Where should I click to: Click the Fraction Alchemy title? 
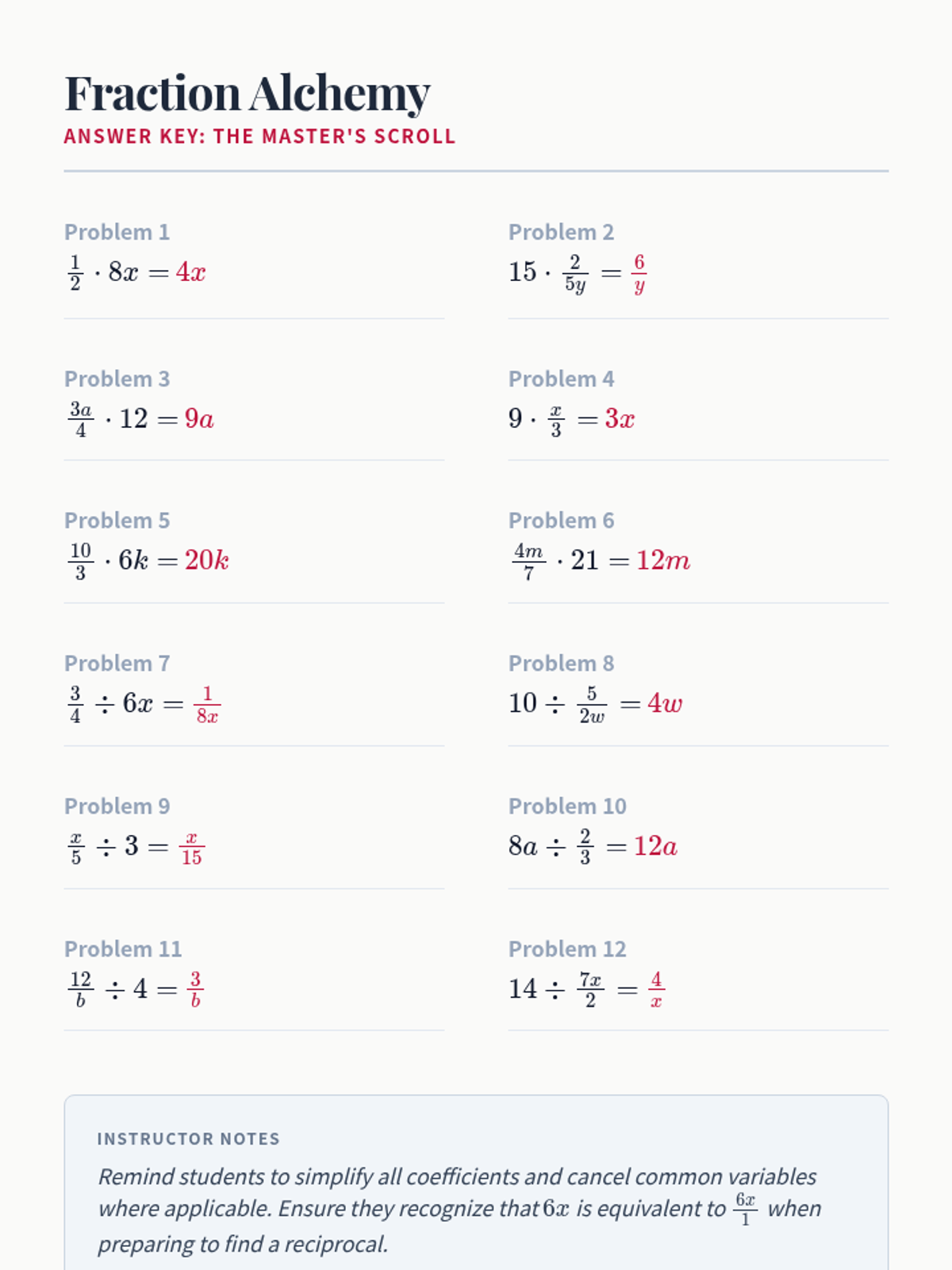[x=248, y=94]
